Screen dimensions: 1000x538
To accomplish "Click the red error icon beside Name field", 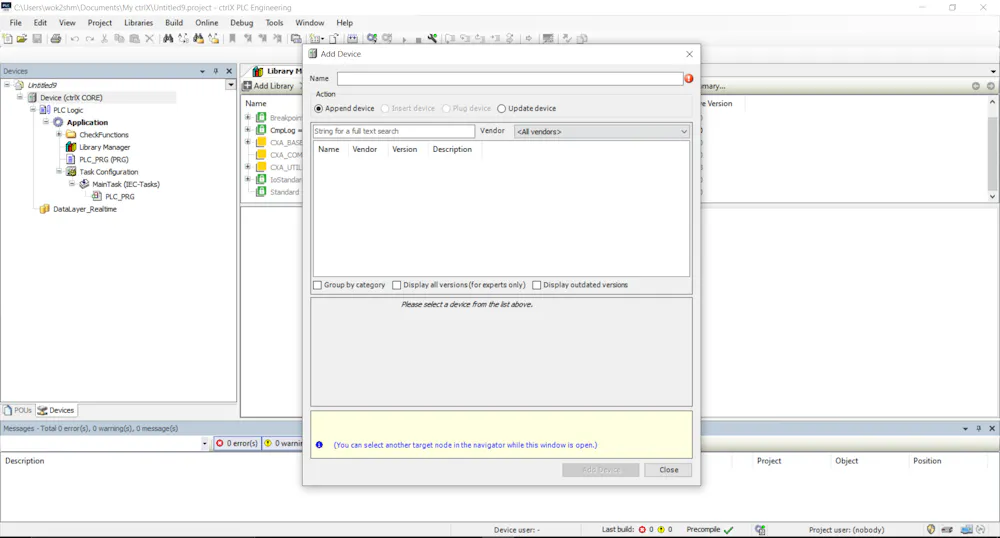I will point(689,78).
